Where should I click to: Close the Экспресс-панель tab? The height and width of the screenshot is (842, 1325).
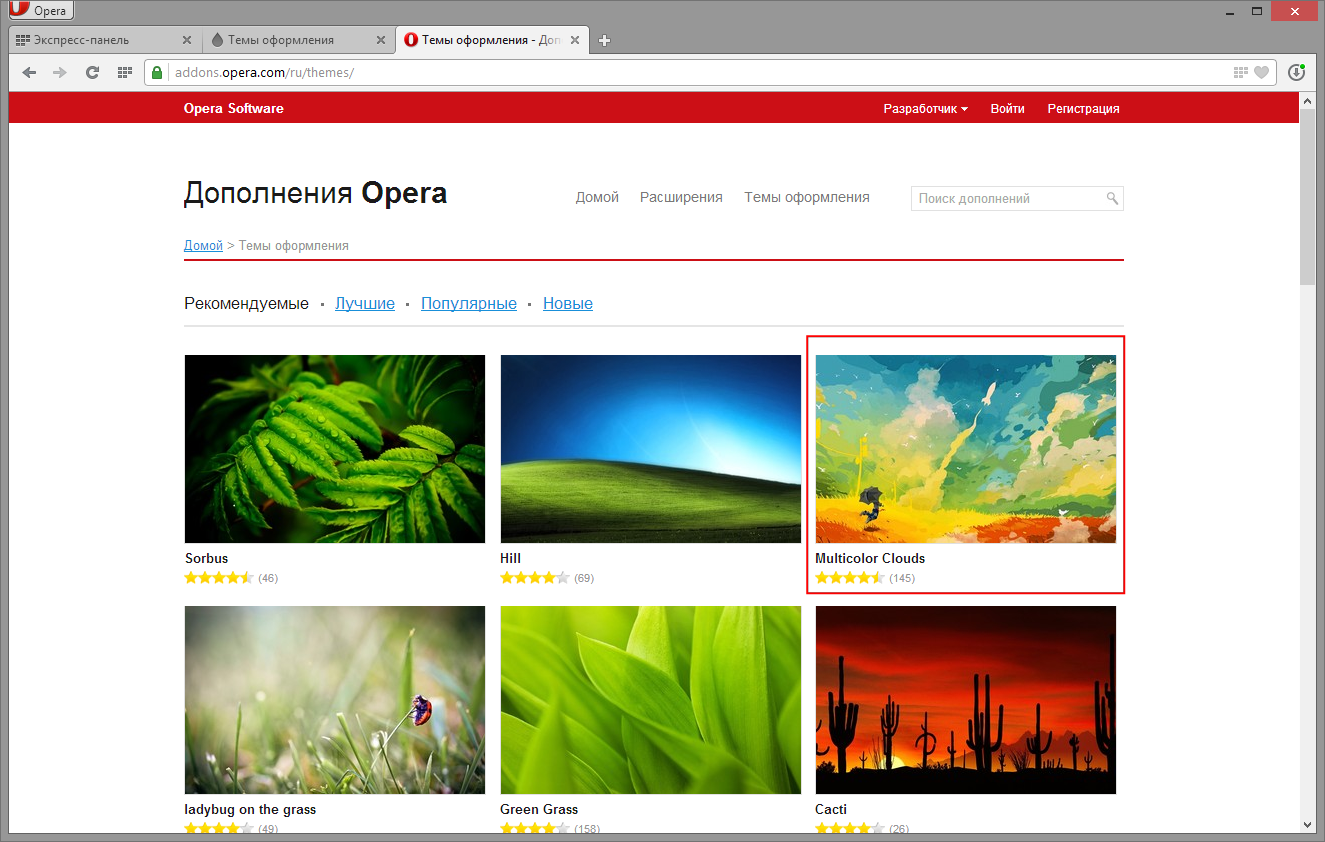point(187,40)
